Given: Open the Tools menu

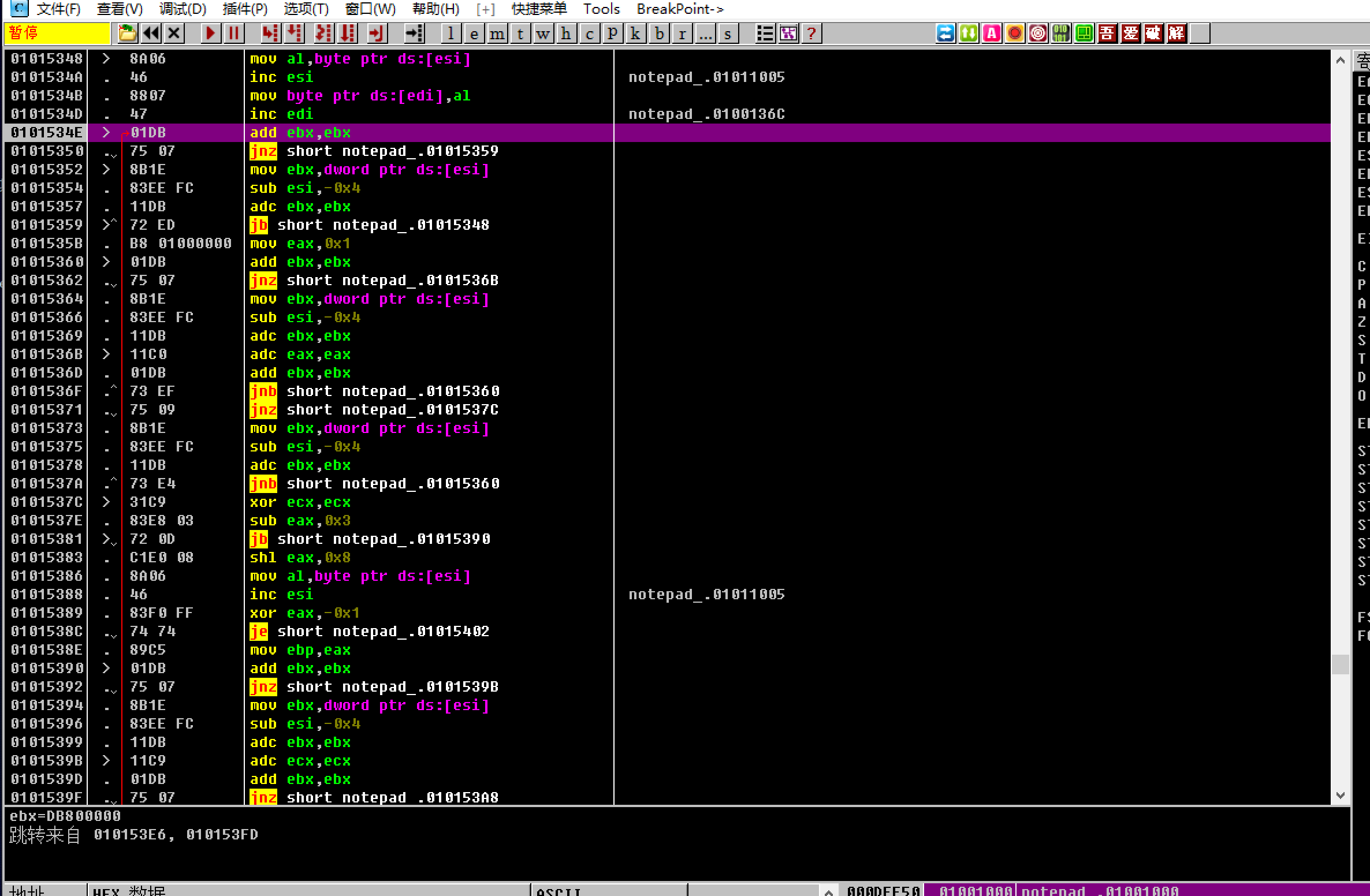Looking at the screenshot, I should coord(601,9).
